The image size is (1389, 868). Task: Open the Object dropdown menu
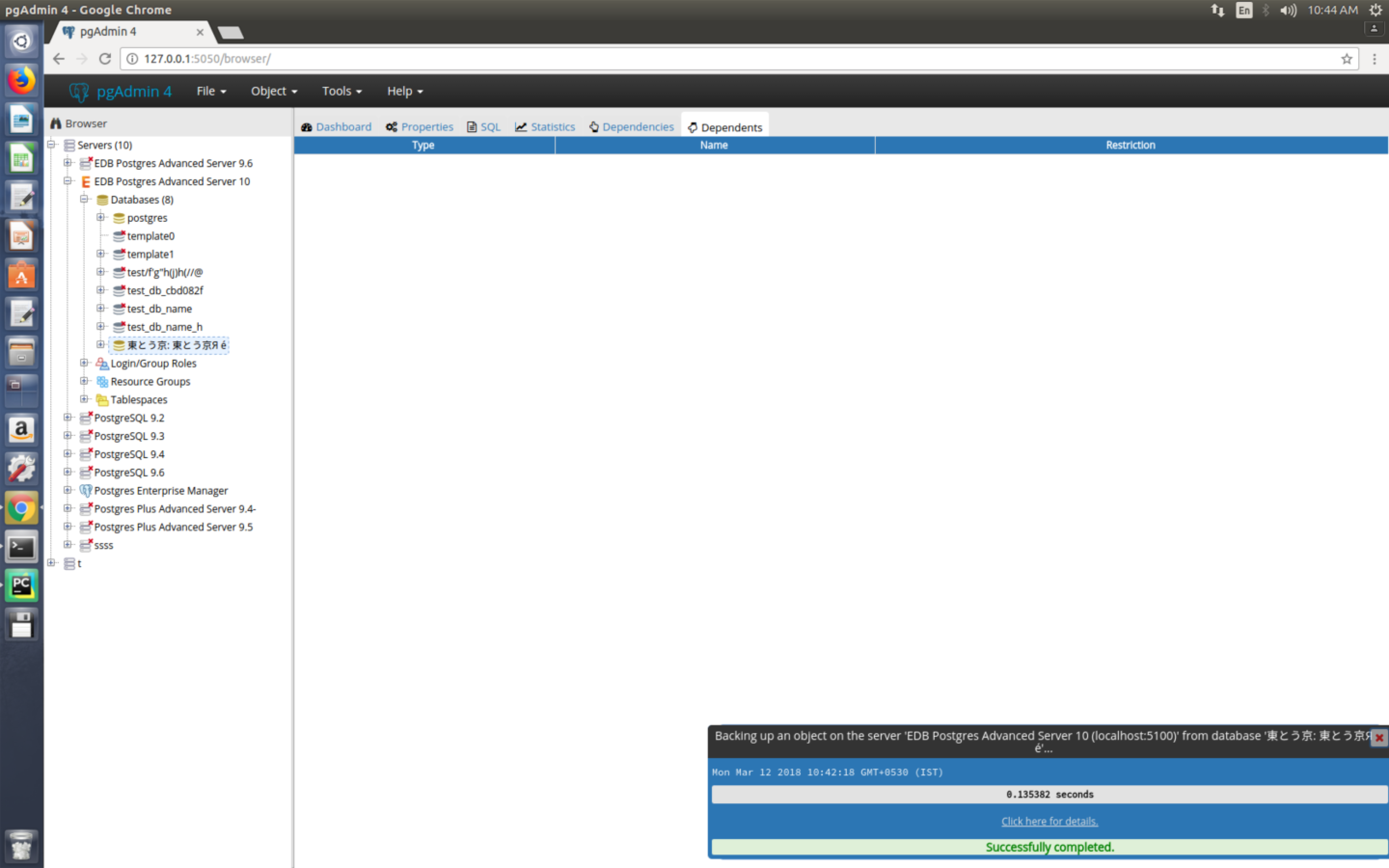tap(274, 91)
